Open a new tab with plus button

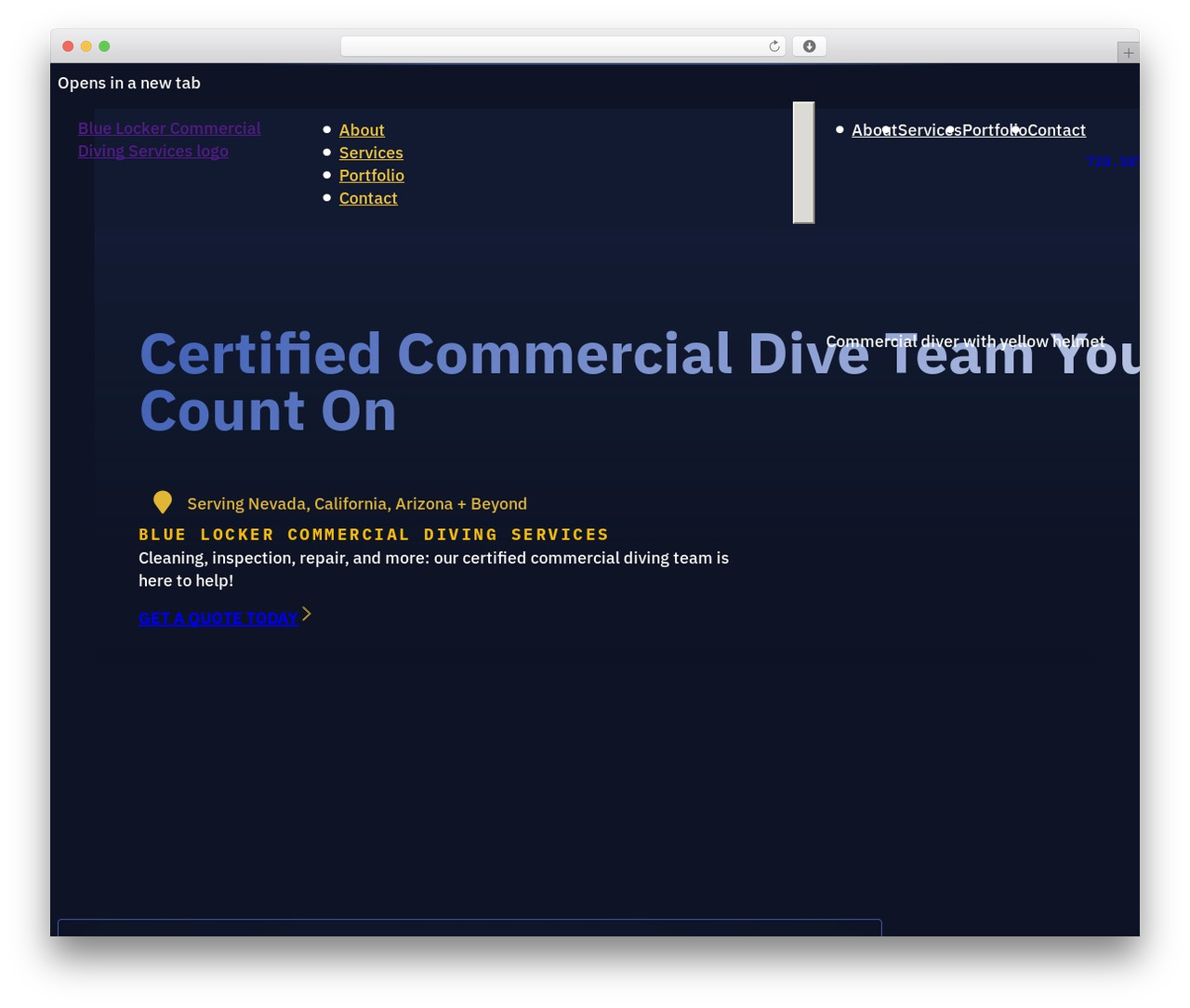(x=1128, y=53)
